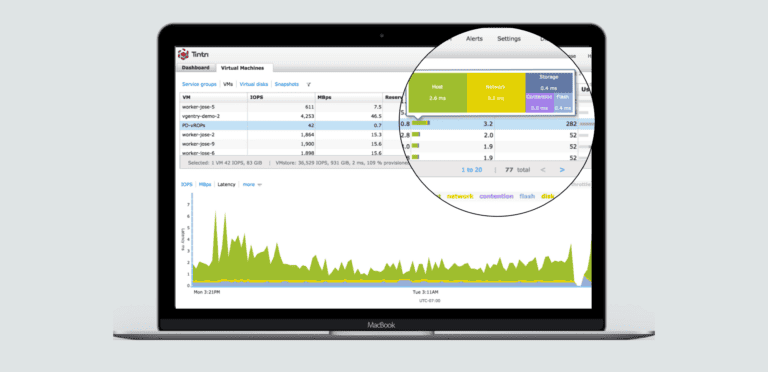The image size is (768, 372).
Task: Show the Latency chart
Action: pyautogui.click(x=226, y=185)
